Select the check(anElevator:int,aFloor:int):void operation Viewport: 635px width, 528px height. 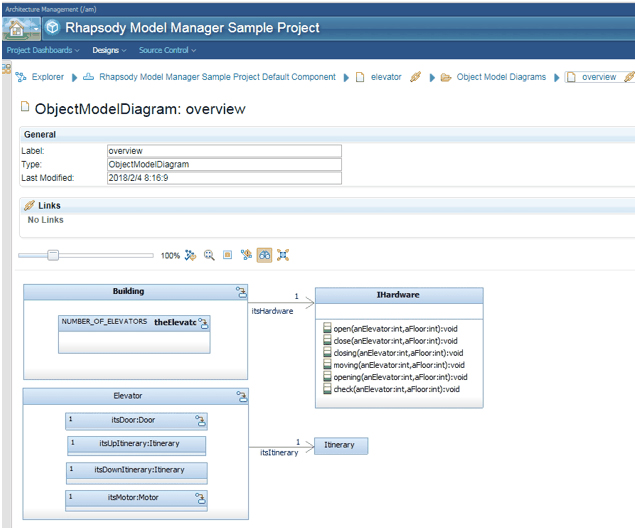pyautogui.click(x=396, y=390)
